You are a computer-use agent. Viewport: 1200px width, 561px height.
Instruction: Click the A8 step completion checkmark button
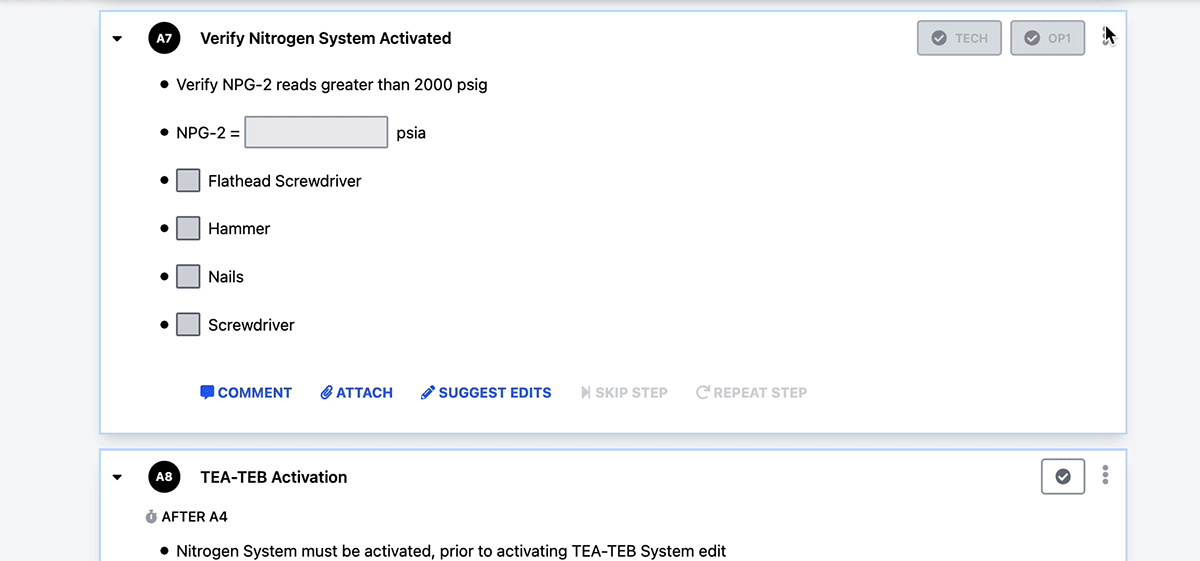(1063, 477)
